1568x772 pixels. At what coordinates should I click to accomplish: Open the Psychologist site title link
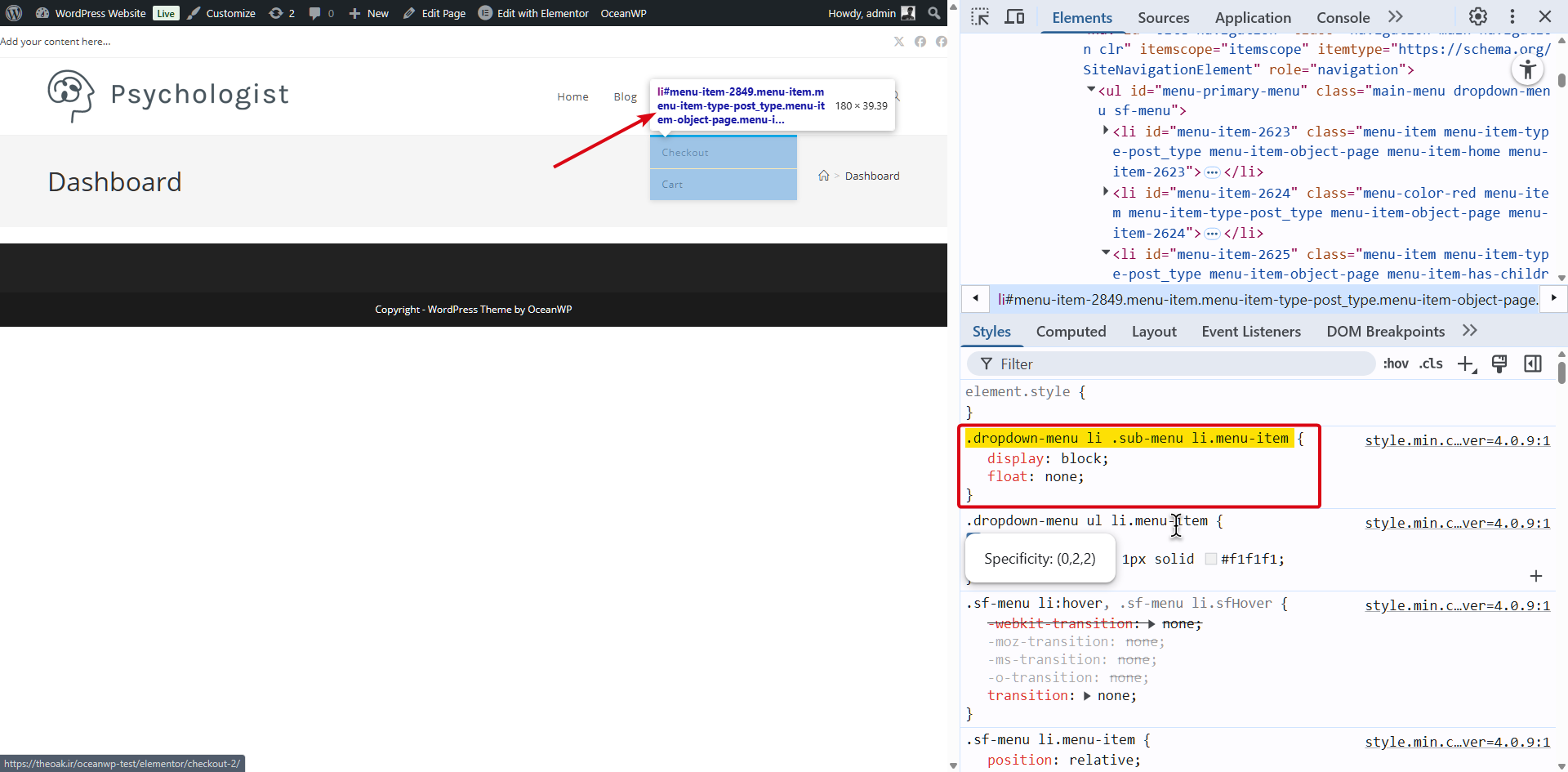(x=199, y=95)
